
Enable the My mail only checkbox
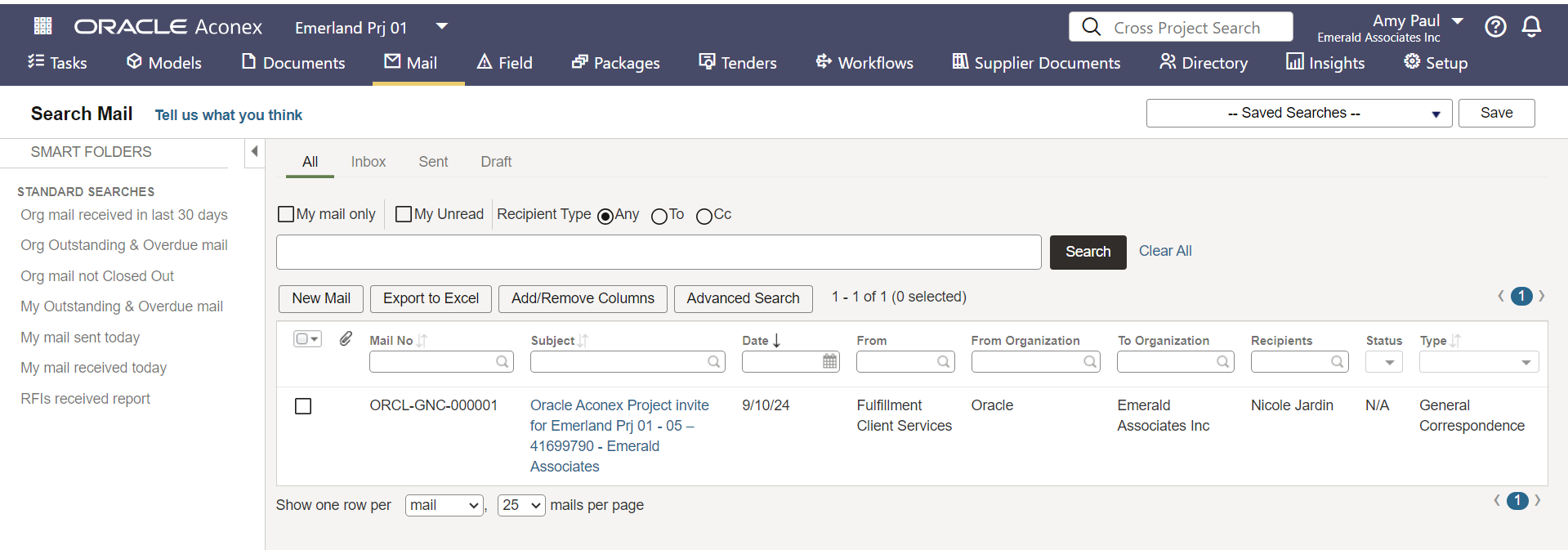click(286, 214)
